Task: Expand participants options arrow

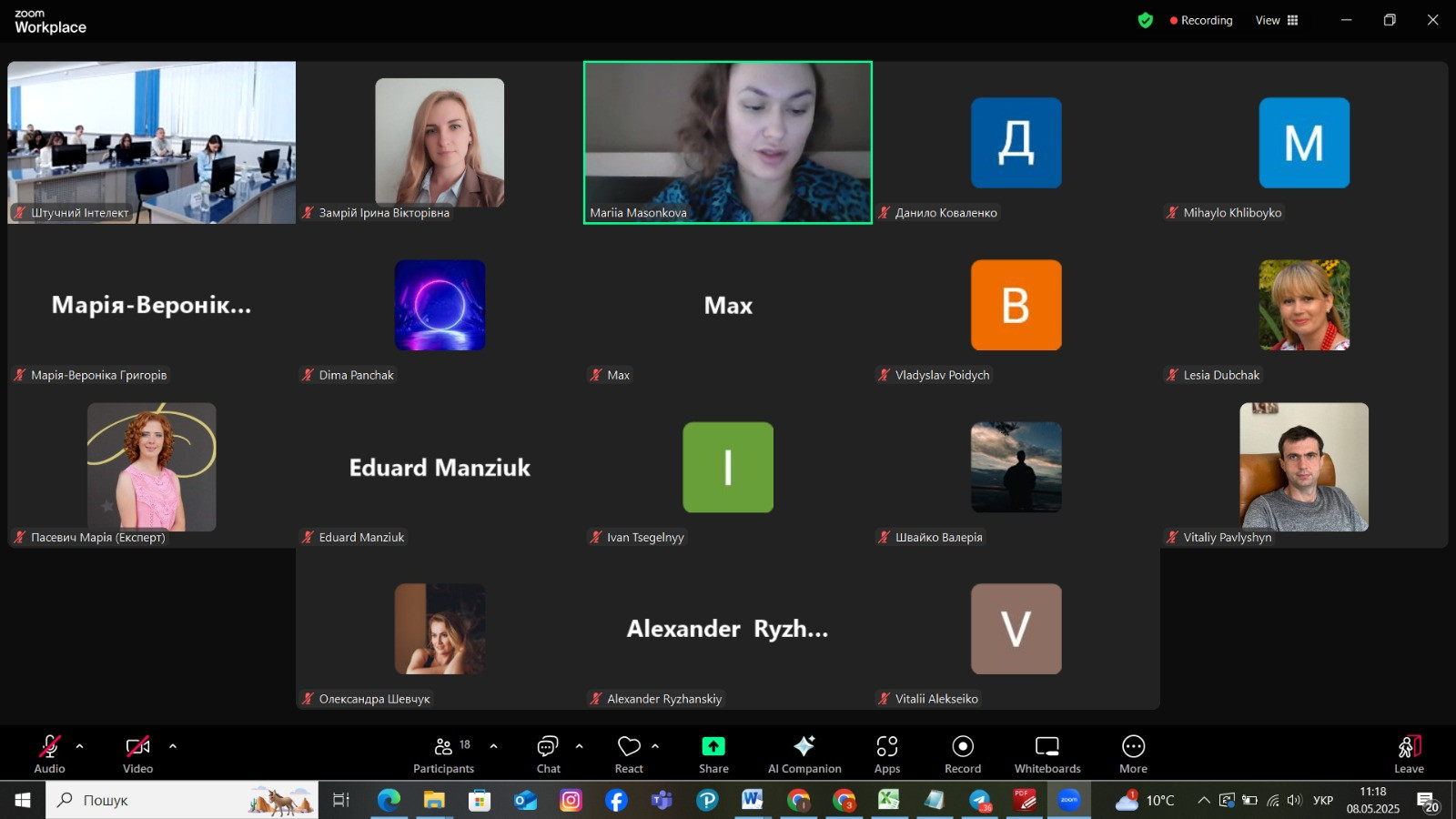Action: coord(493,746)
